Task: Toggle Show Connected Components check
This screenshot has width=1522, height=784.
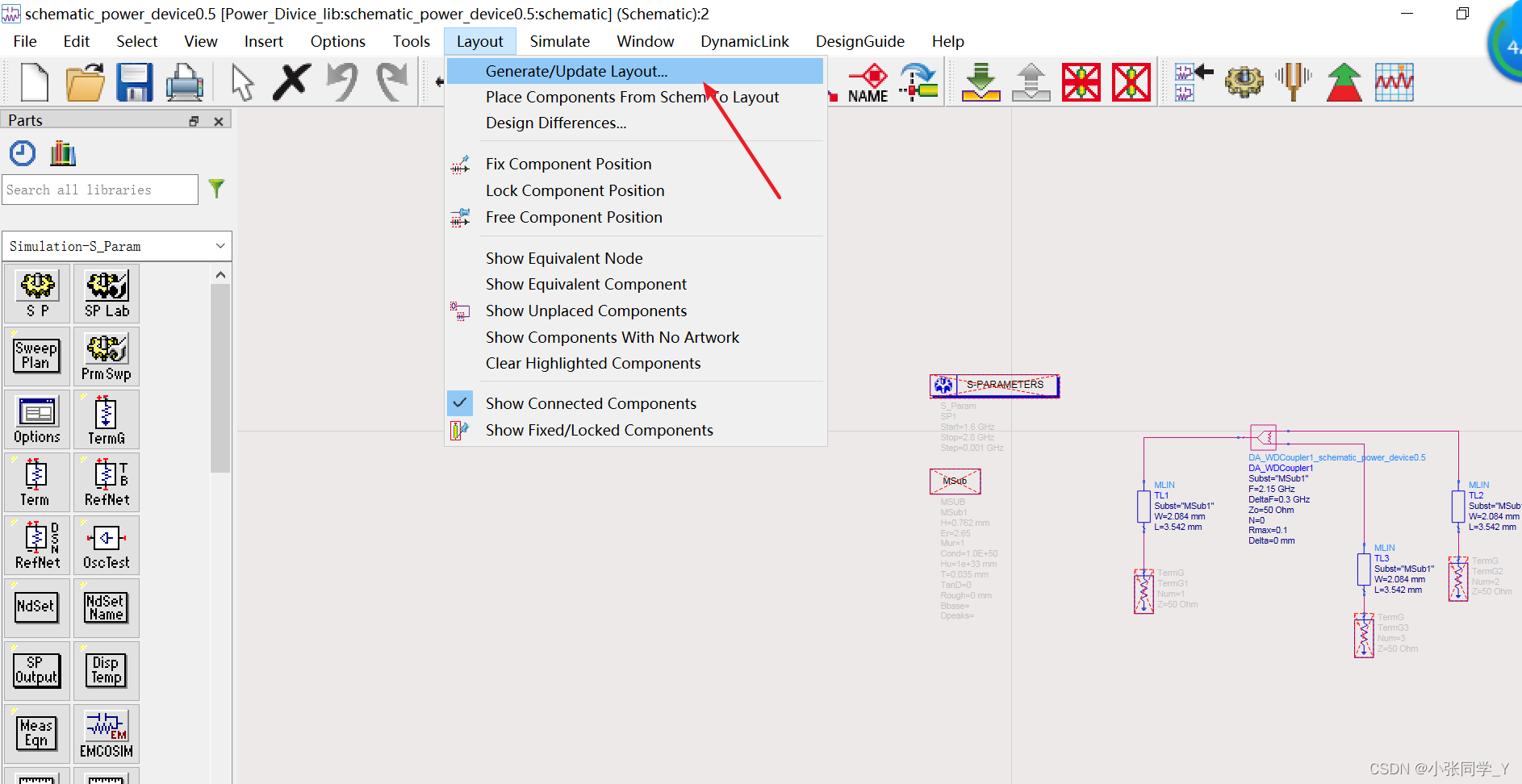Action: pyautogui.click(x=460, y=402)
